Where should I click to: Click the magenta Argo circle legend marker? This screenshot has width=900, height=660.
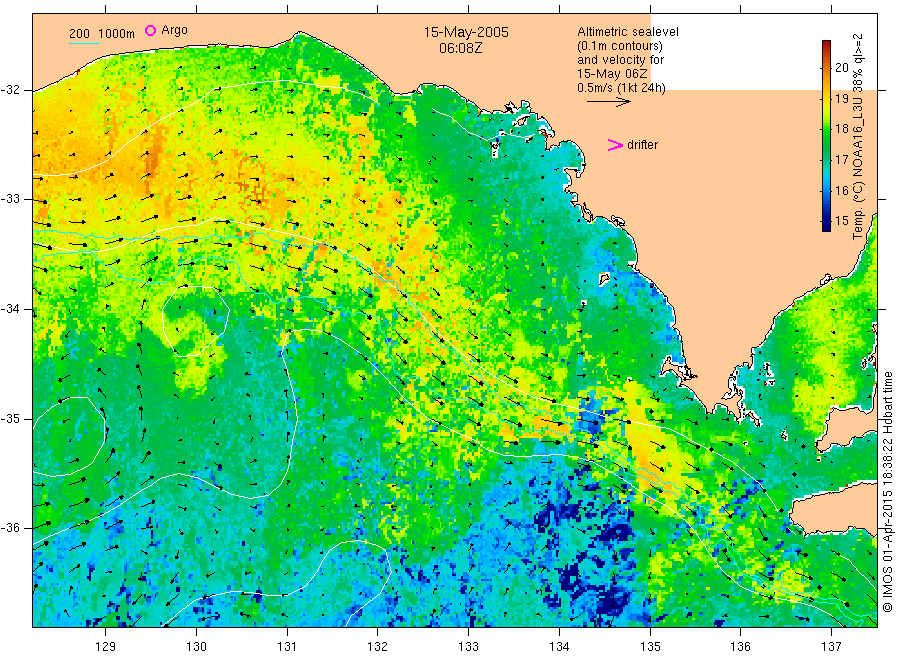tap(150, 30)
